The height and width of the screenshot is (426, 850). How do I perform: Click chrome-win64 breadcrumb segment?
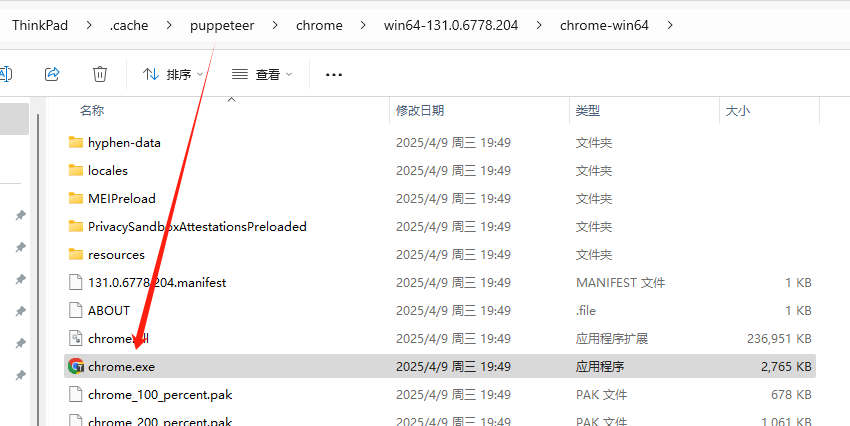604,25
